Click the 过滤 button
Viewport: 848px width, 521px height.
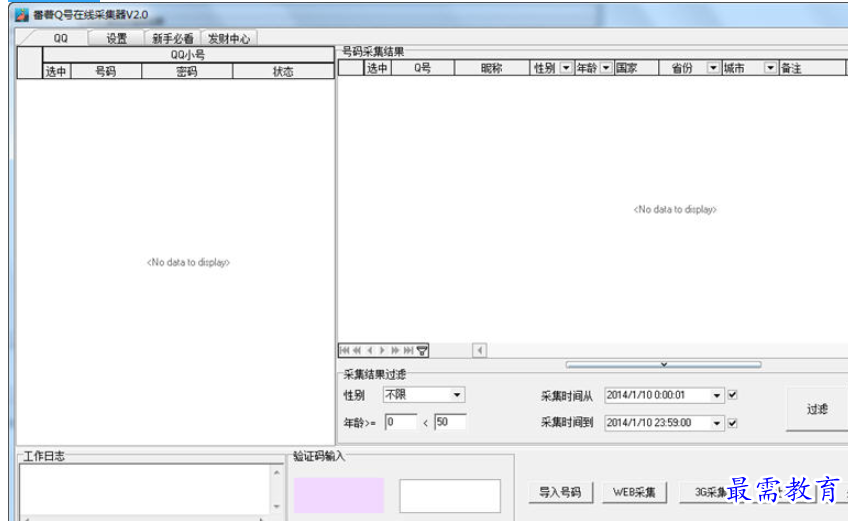click(x=817, y=409)
